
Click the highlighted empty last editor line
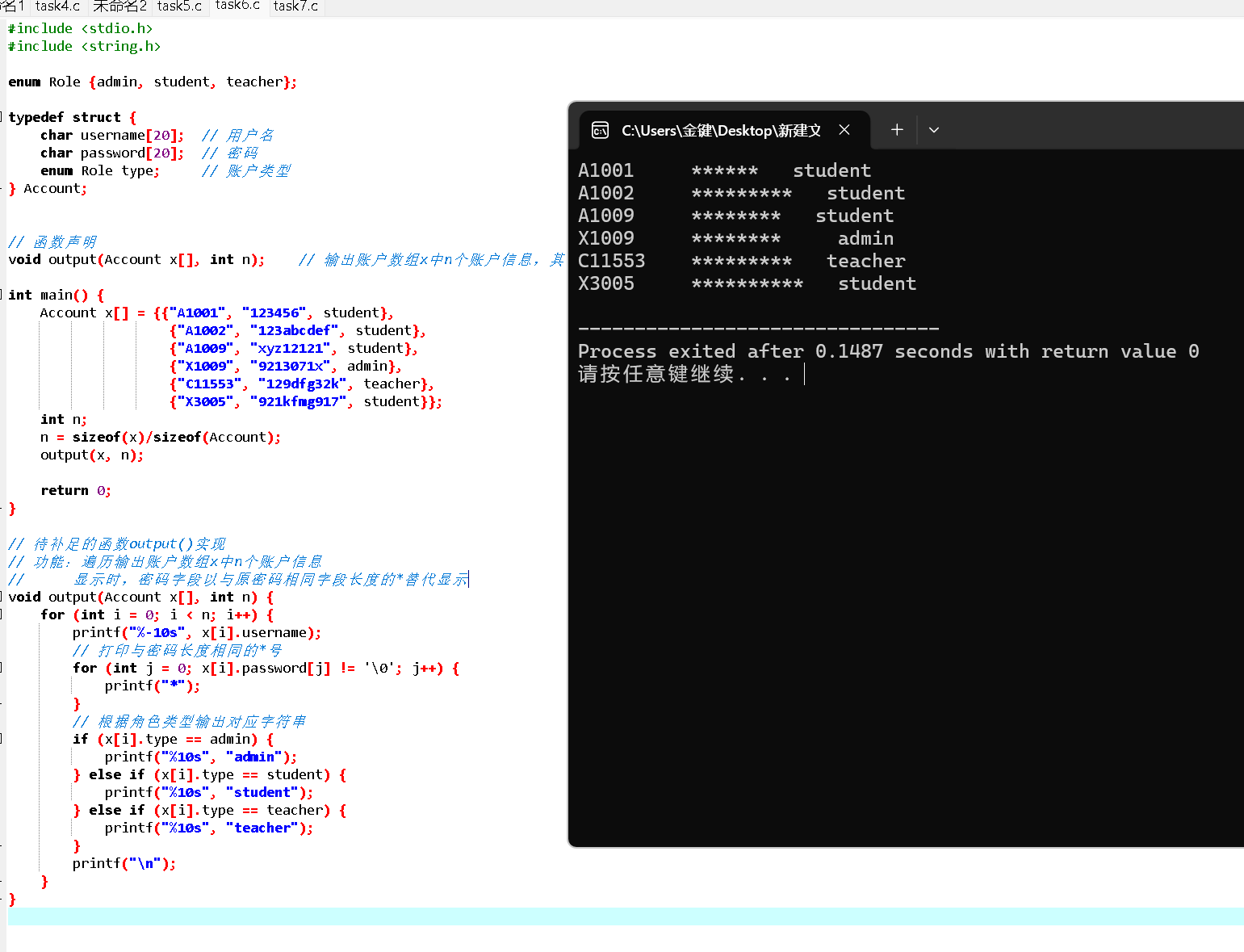626,916
